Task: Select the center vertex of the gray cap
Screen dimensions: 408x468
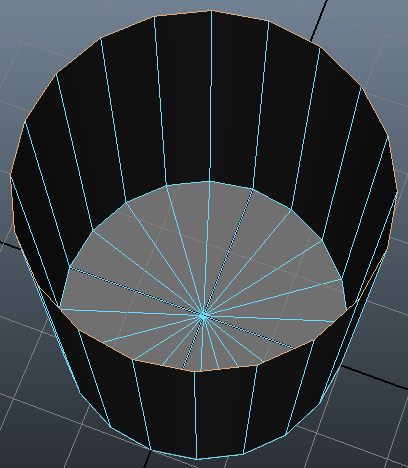Action: click(x=204, y=315)
